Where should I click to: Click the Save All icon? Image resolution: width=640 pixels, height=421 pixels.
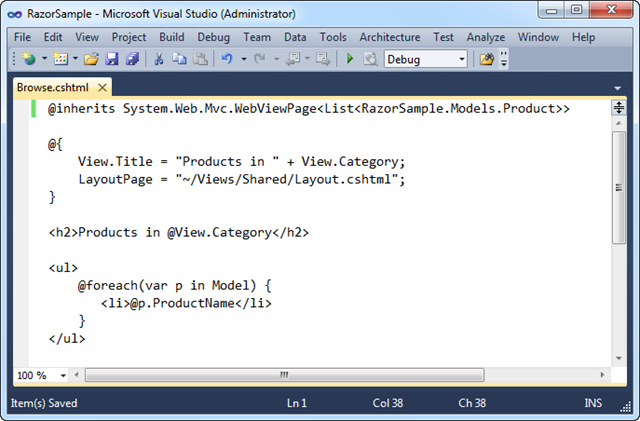click(x=132, y=59)
